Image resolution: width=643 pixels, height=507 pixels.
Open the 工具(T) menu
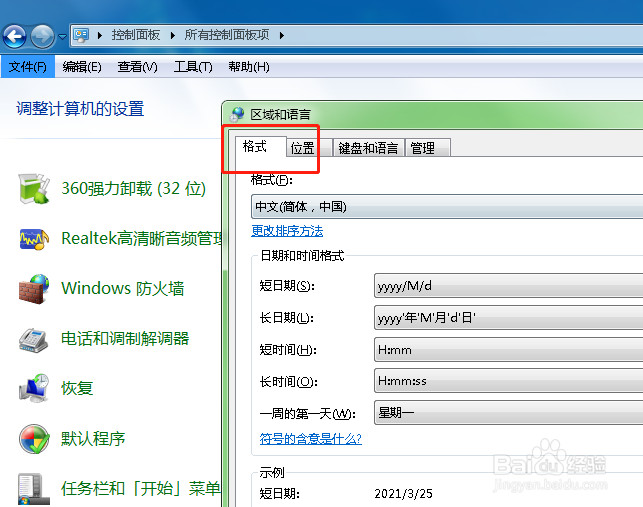click(193, 66)
